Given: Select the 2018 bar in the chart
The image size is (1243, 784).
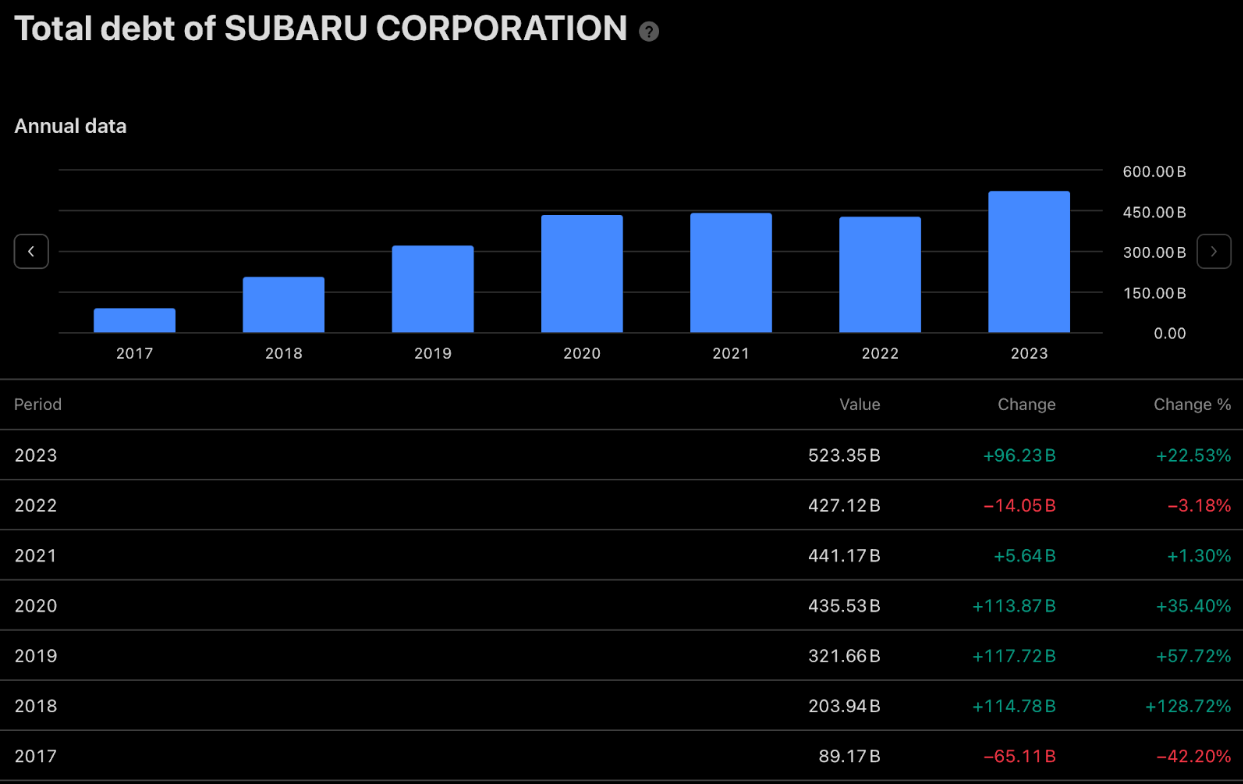Looking at the screenshot, I should pyautogui.click(x=284, y=305).
